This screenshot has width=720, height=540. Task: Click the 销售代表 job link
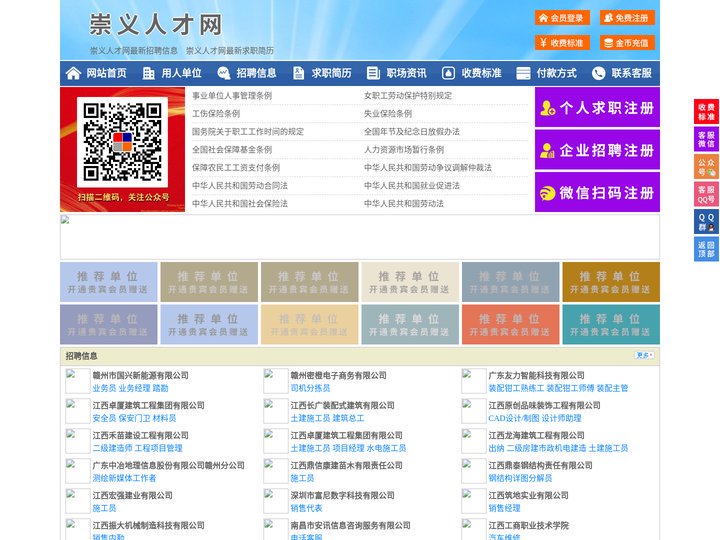306,508
